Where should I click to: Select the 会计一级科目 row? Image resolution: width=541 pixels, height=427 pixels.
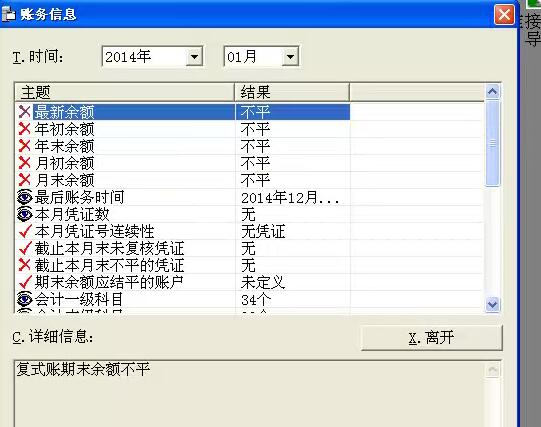coord(249,299)
